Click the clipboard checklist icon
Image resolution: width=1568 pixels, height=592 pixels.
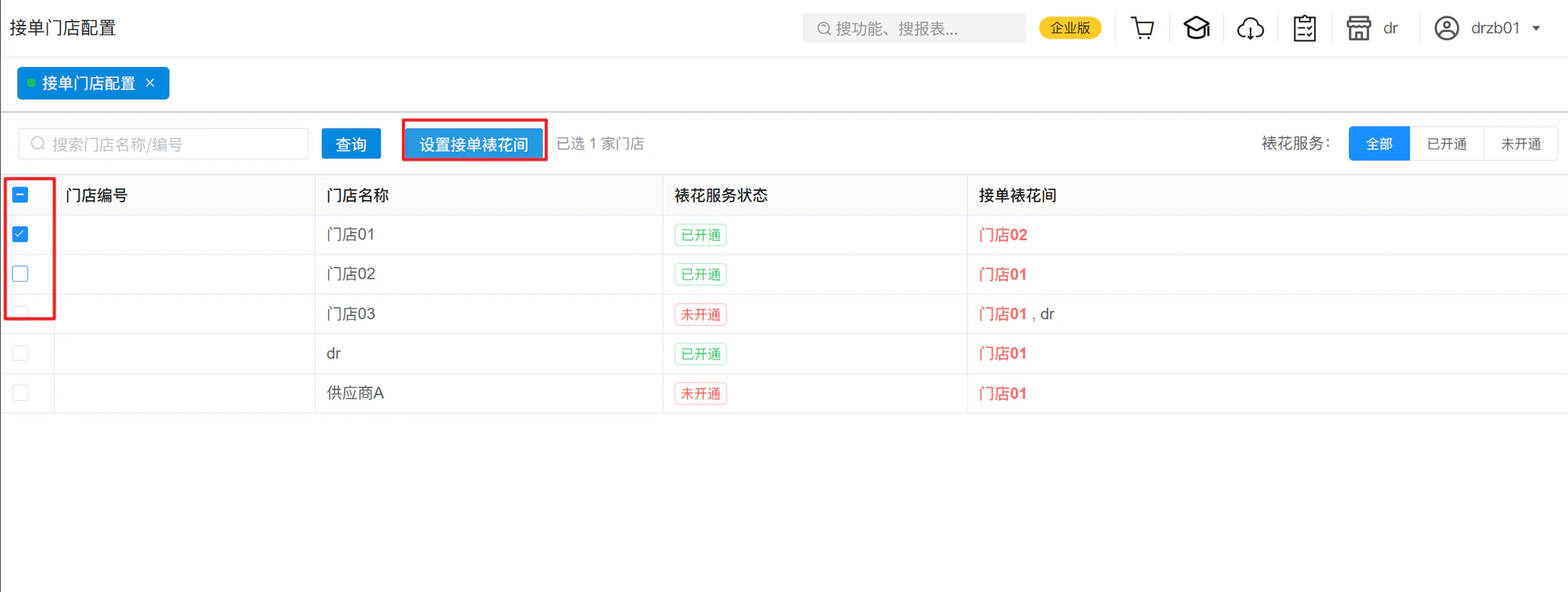click(1304, 29)
